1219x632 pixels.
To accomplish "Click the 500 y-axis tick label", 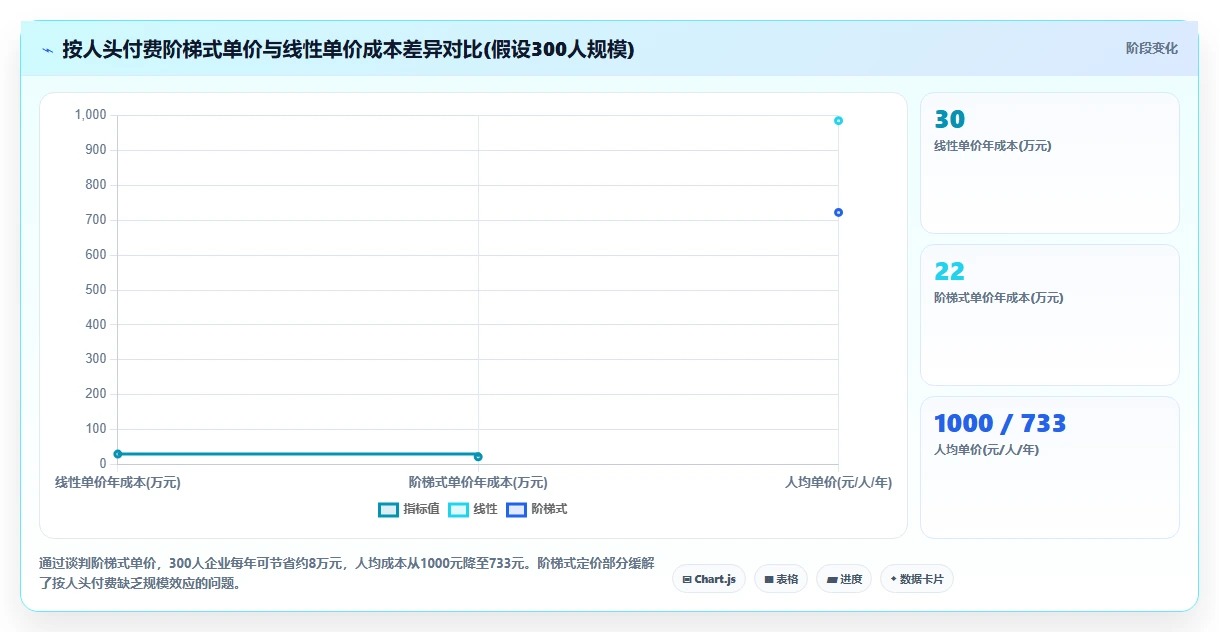I will (x=96, y=290).
